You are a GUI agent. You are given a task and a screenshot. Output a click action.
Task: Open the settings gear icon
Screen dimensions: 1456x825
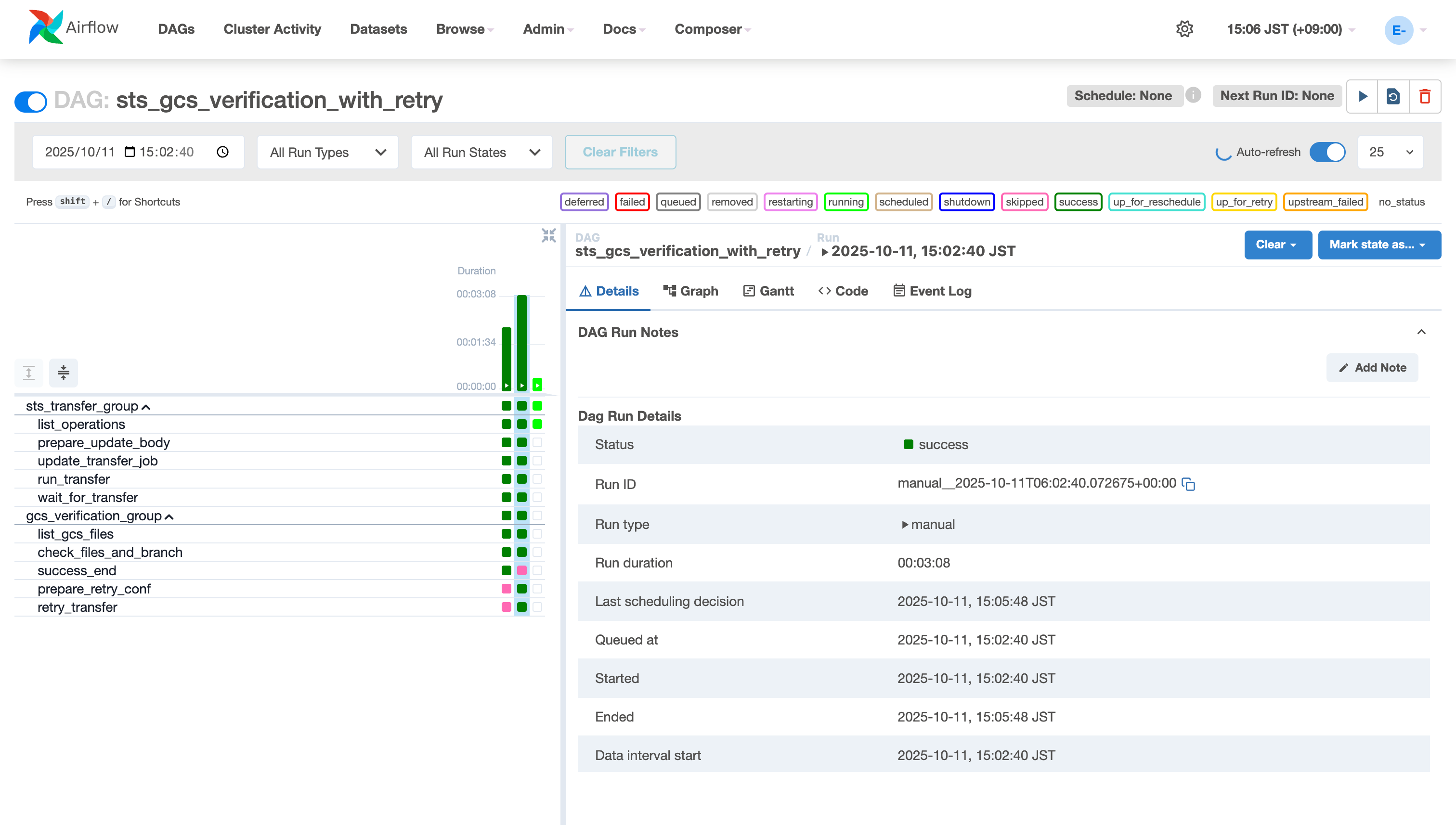click(x=1184, y=29)
